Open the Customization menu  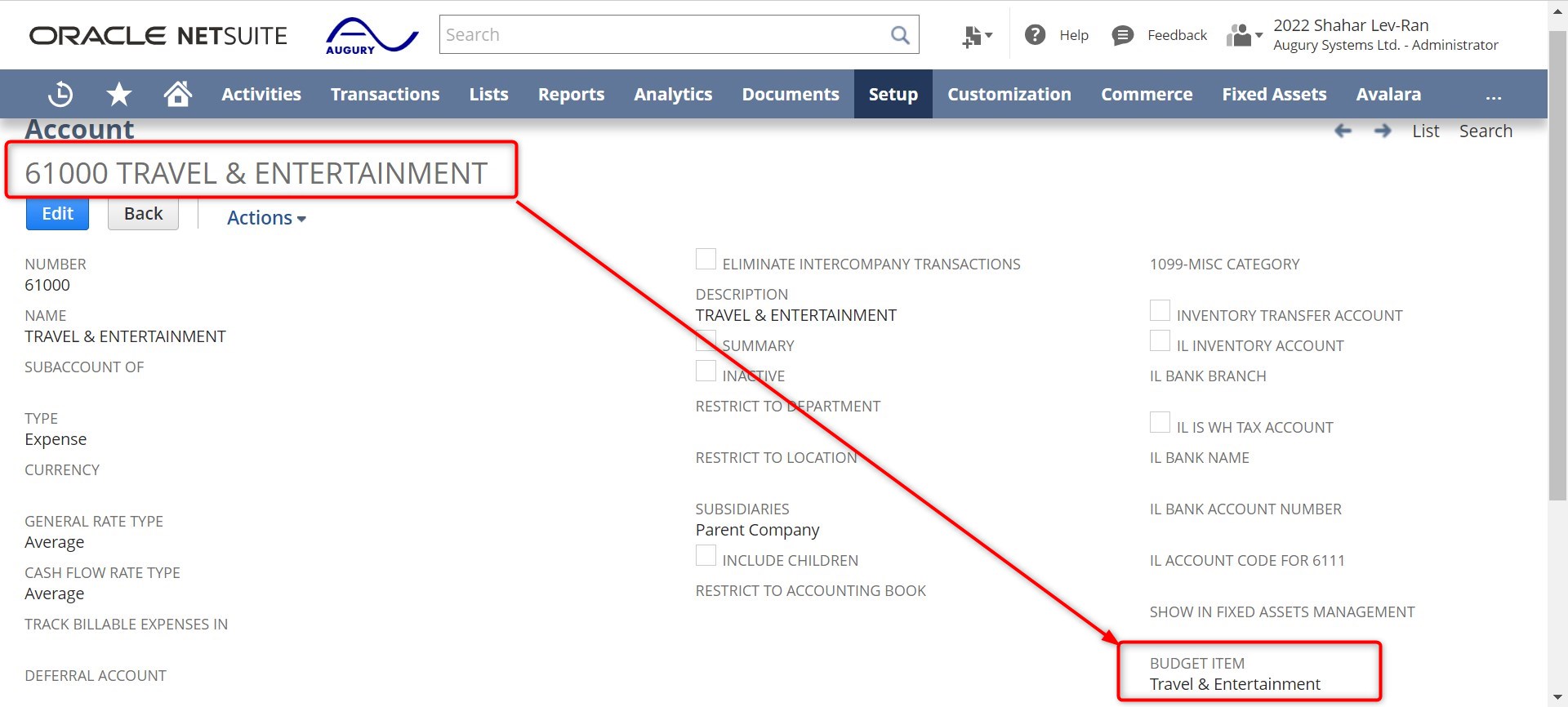(x=1009, y=94)
